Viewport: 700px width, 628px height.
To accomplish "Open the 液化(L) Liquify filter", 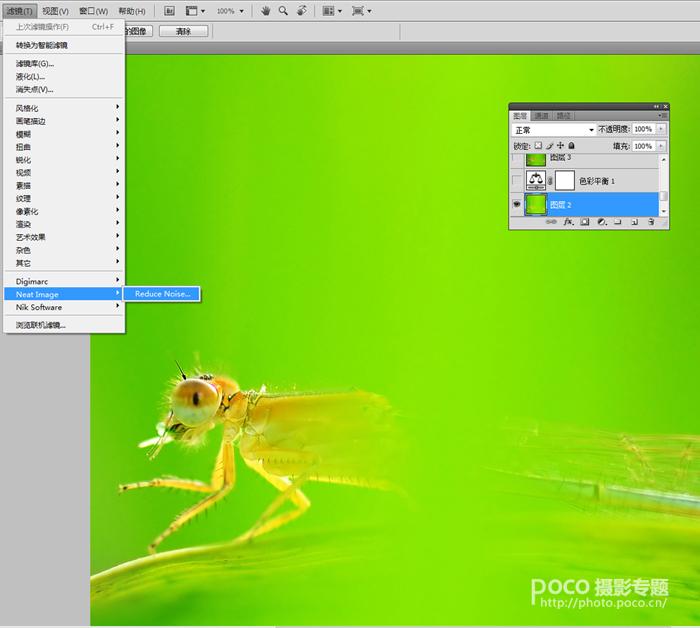I will coord(30,76).
